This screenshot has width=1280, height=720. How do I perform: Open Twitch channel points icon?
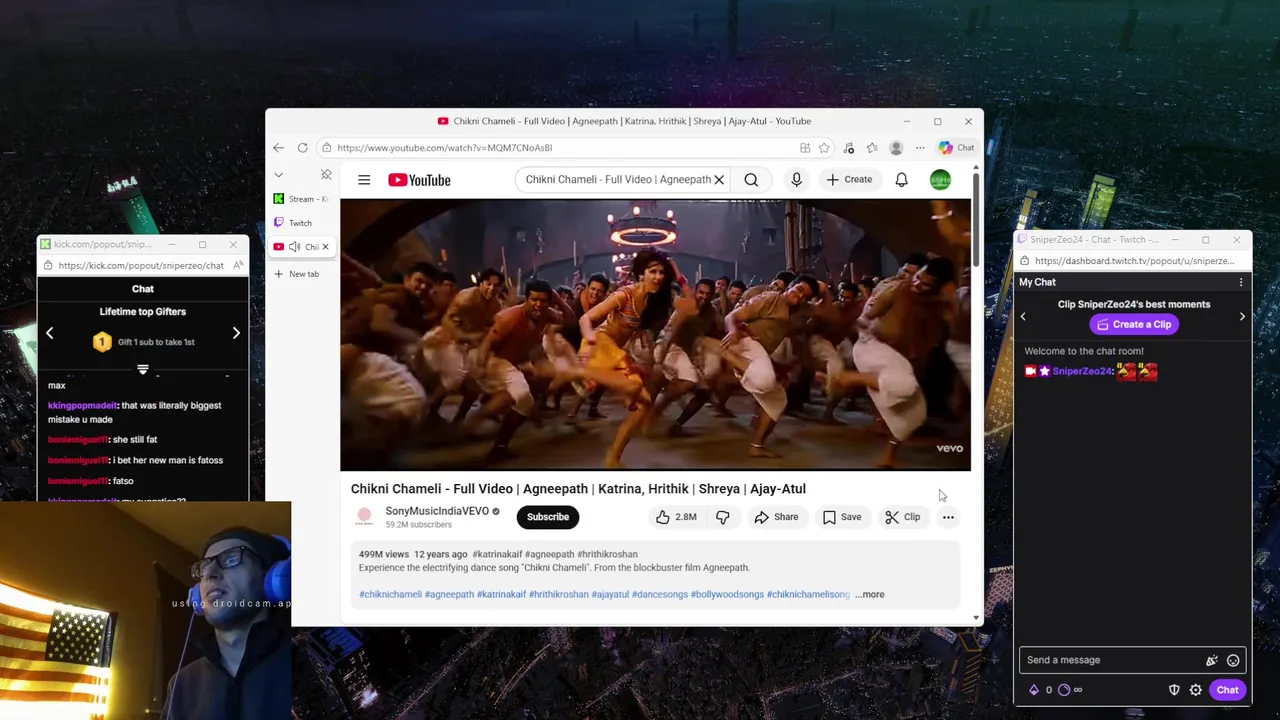point(1064,690)
